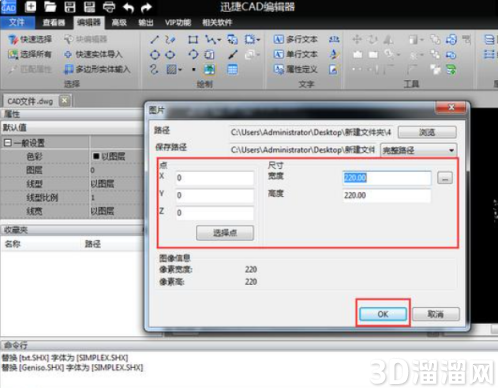Click 取消 cancel button in dialog
Viewport: 498px width, 388px height.
point(436,314)
